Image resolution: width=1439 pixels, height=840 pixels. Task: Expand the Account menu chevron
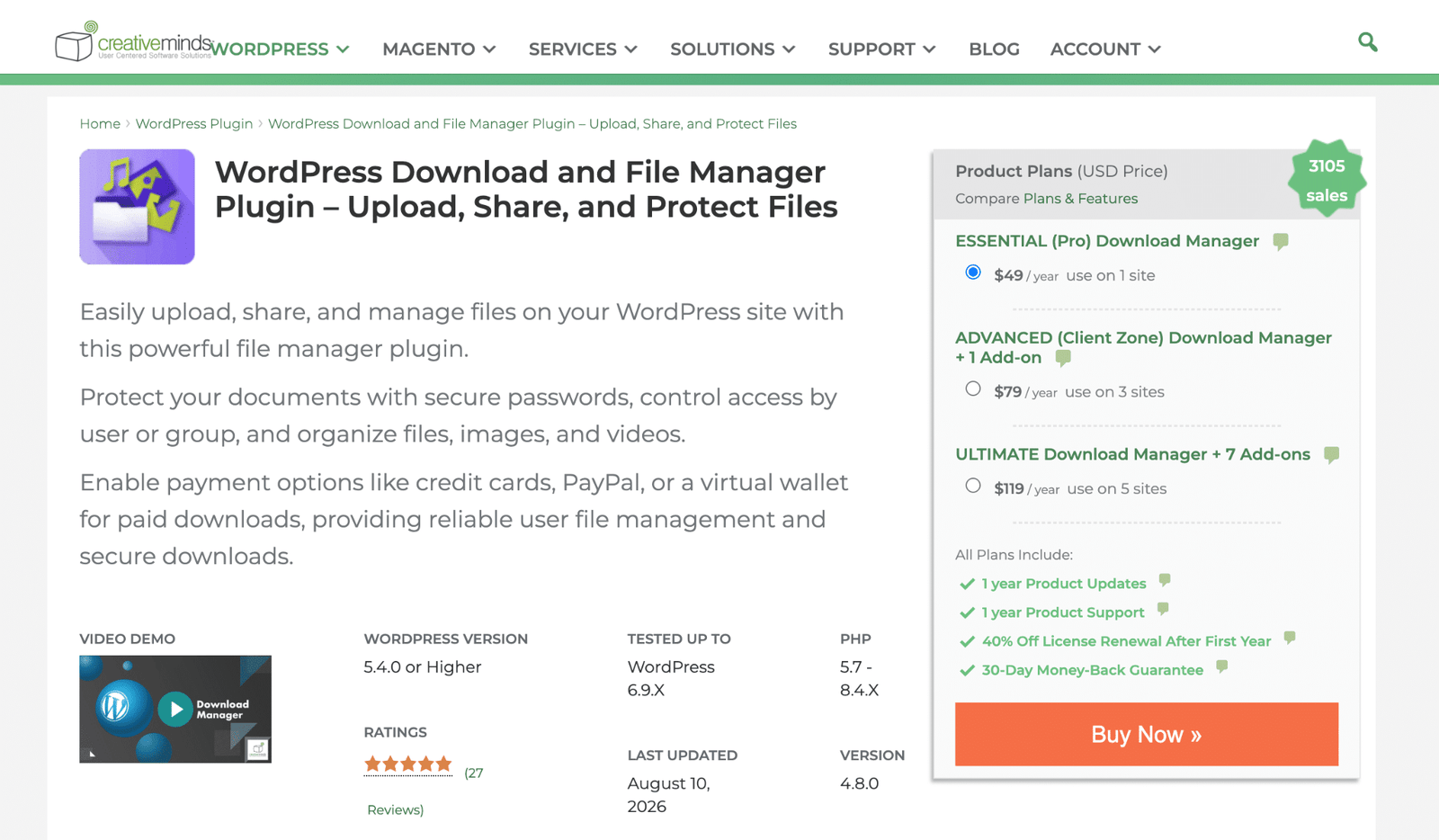(x=1155, y=49)
